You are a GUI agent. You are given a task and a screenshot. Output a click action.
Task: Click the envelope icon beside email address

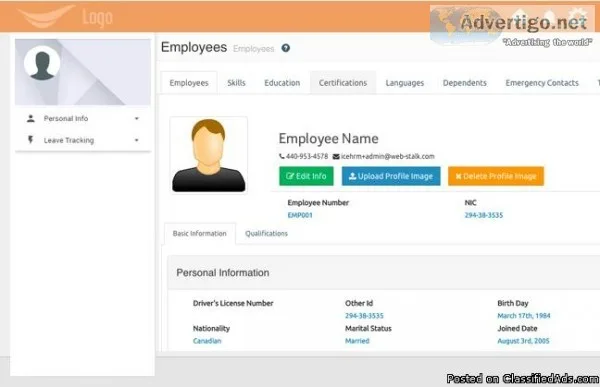click(x=336, y=156)
